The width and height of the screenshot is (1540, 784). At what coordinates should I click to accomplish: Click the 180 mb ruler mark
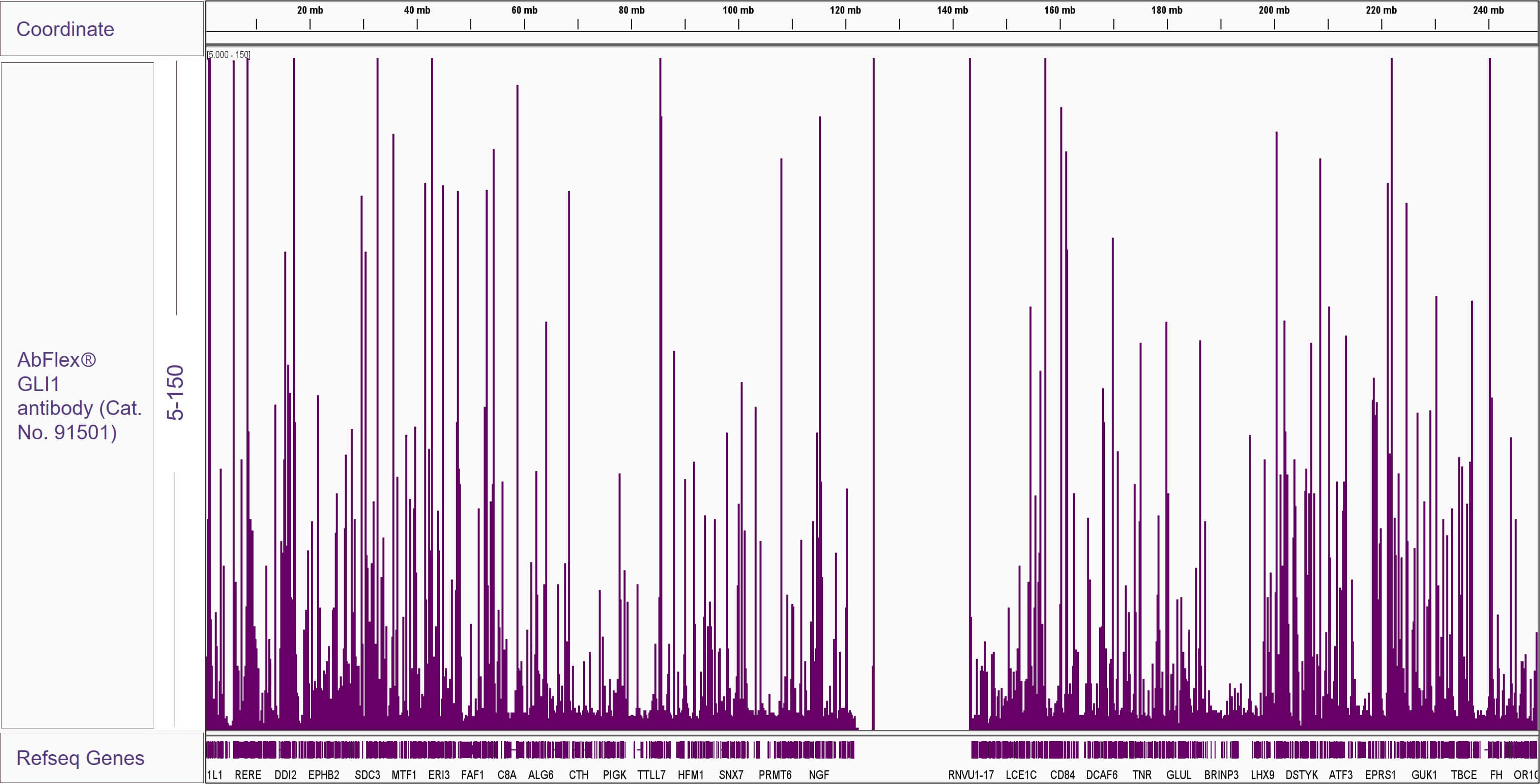1167,10
